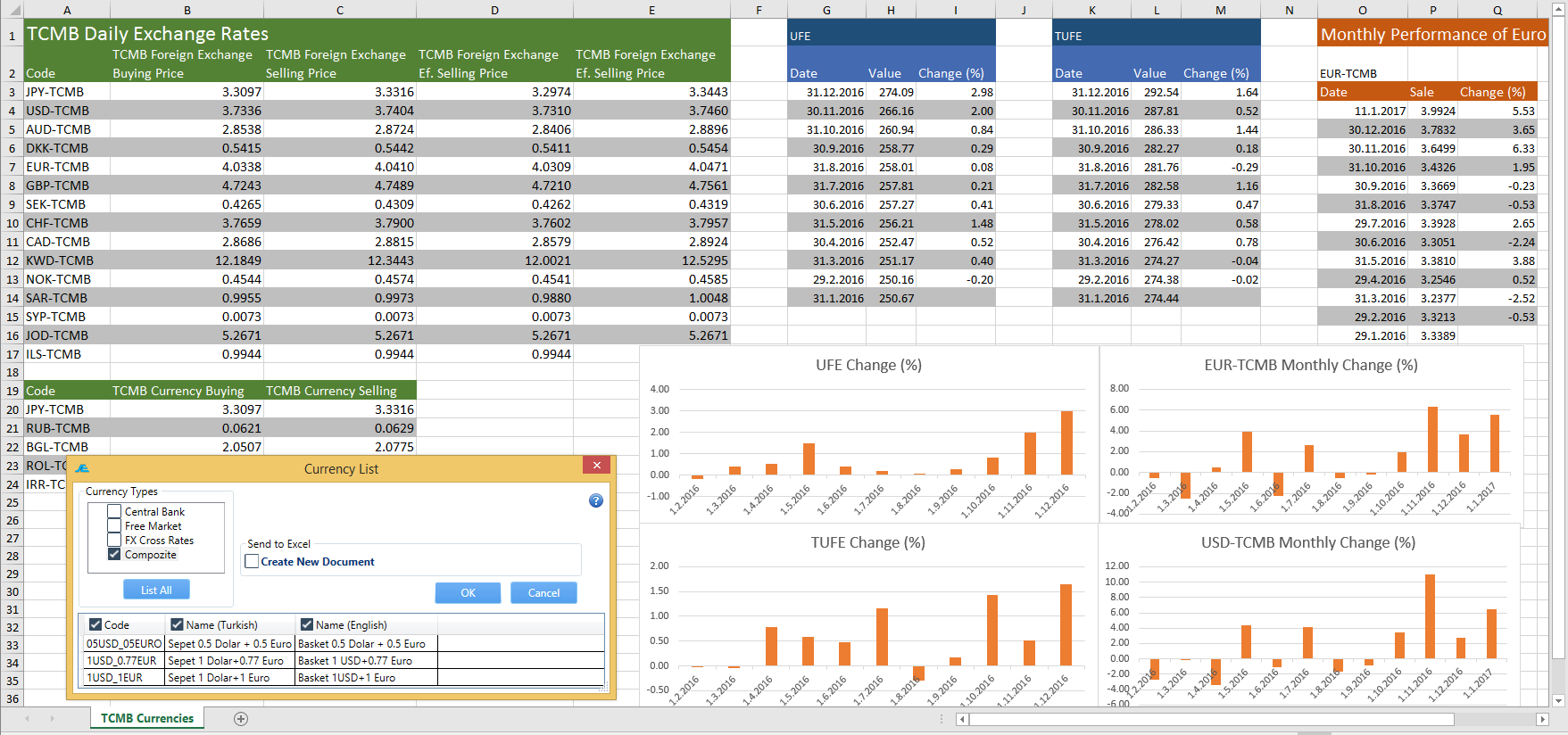Click the 'Sepet 1 Dolar+0.77 Euro' cell
The height and width of the screenshot is (735, 1568).
click(230, 661)
